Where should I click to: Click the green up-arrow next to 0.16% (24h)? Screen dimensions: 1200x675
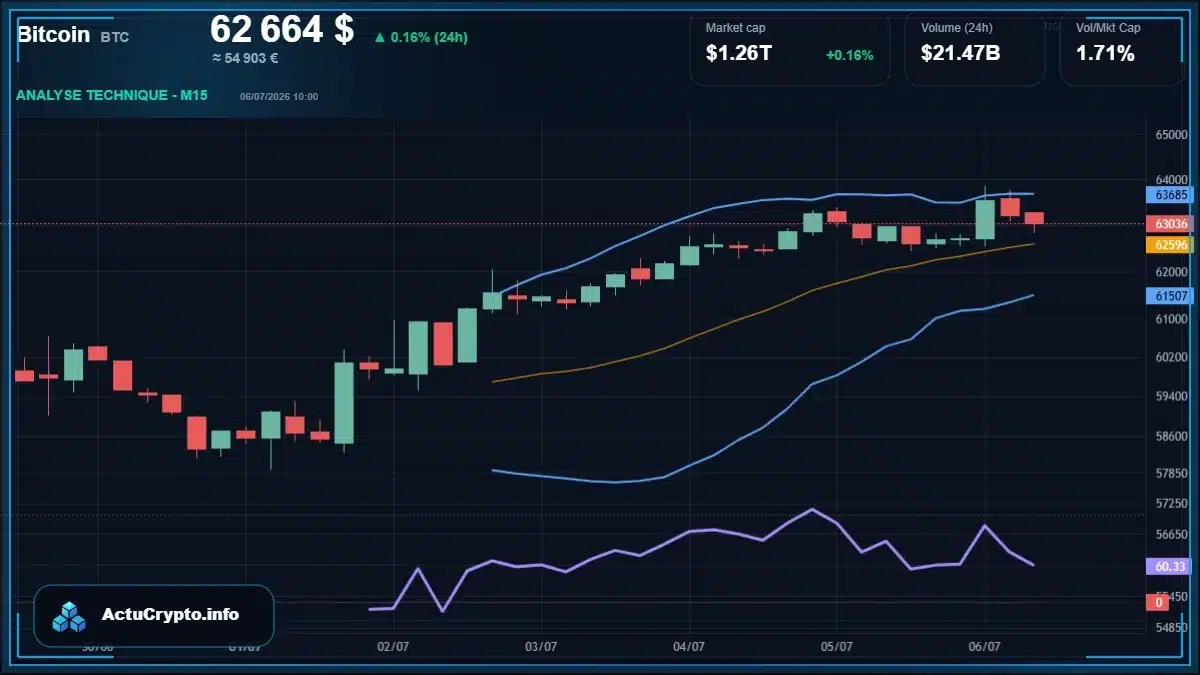(x=380, y=38)
